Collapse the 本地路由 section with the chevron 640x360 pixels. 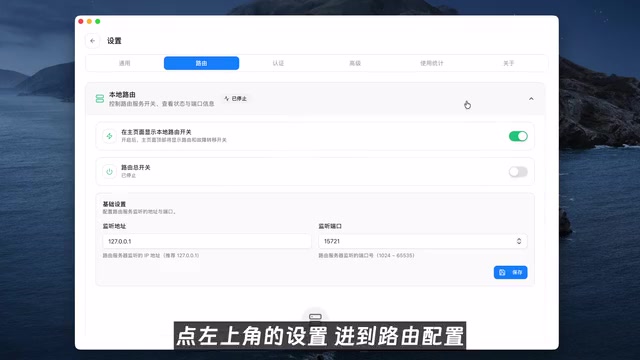(531, 99)
